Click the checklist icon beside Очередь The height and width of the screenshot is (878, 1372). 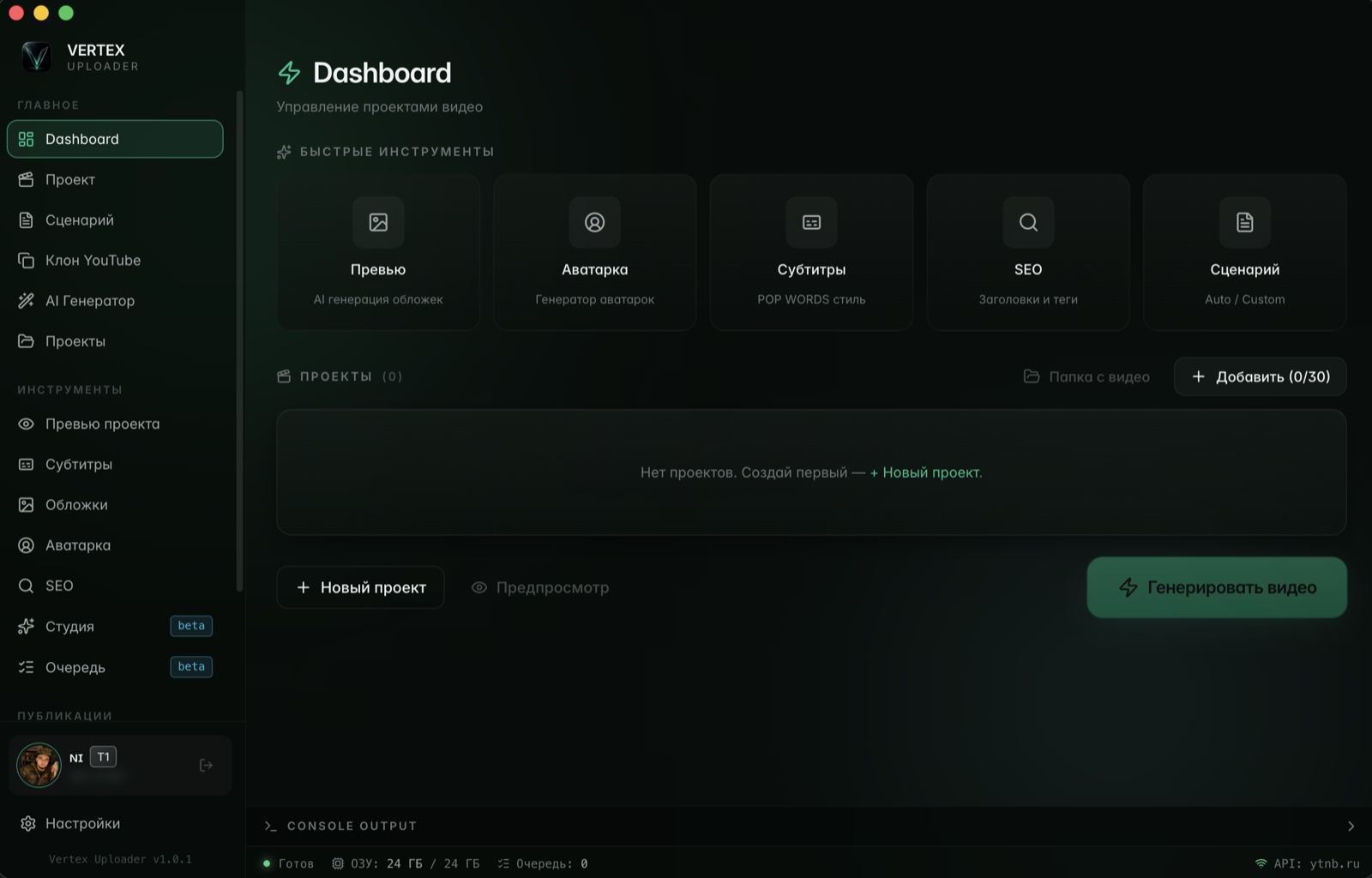pos(27,667)
